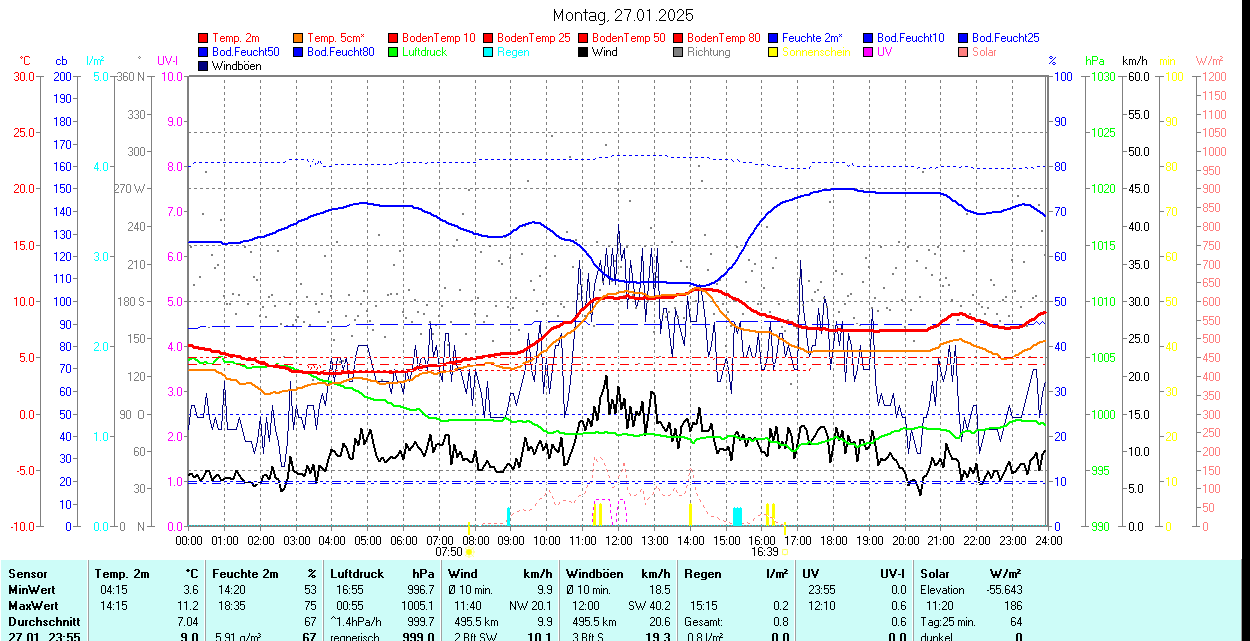Click the black Wind legend swatch
Screen dimensions: 1250x641
(x=584, y=52)
